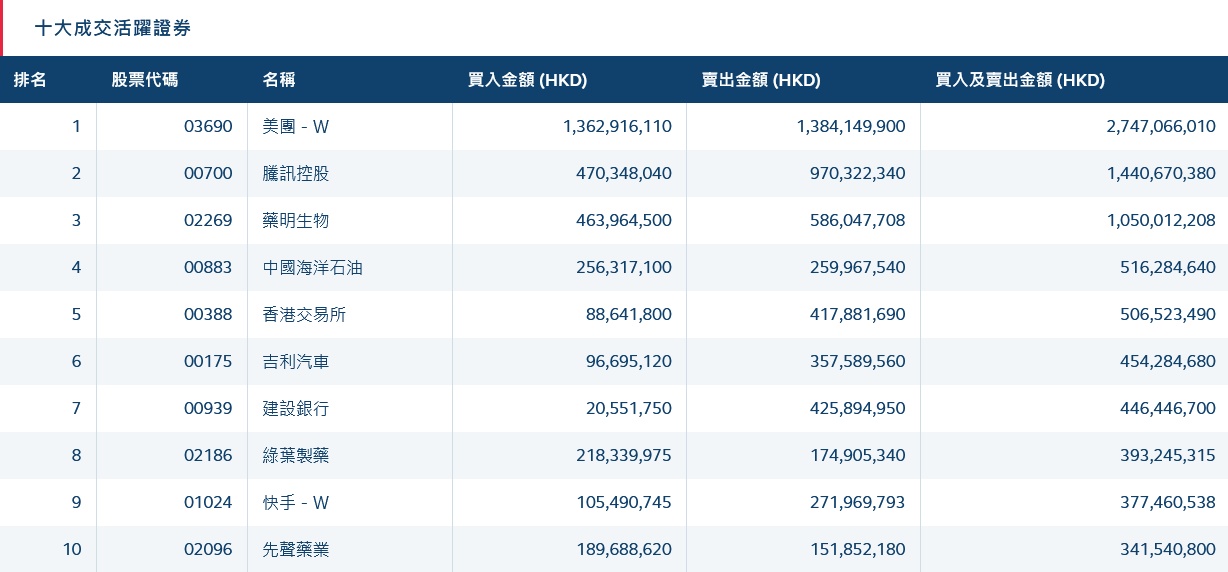1228x572 pixels.
Task: Sort by 買入金額 (HKD) header
Action: 527,81
